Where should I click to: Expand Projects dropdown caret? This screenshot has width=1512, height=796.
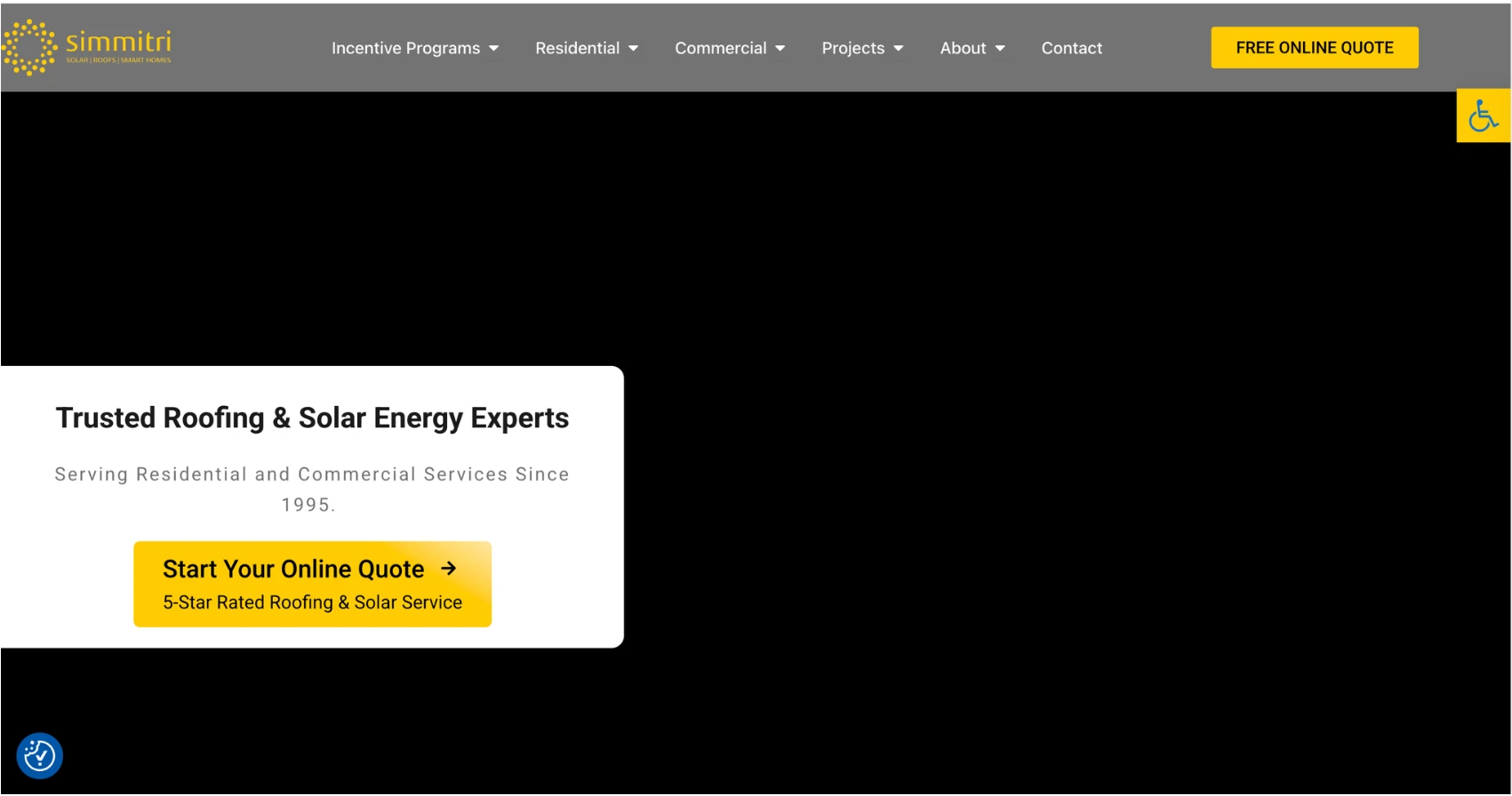(899, 49)
